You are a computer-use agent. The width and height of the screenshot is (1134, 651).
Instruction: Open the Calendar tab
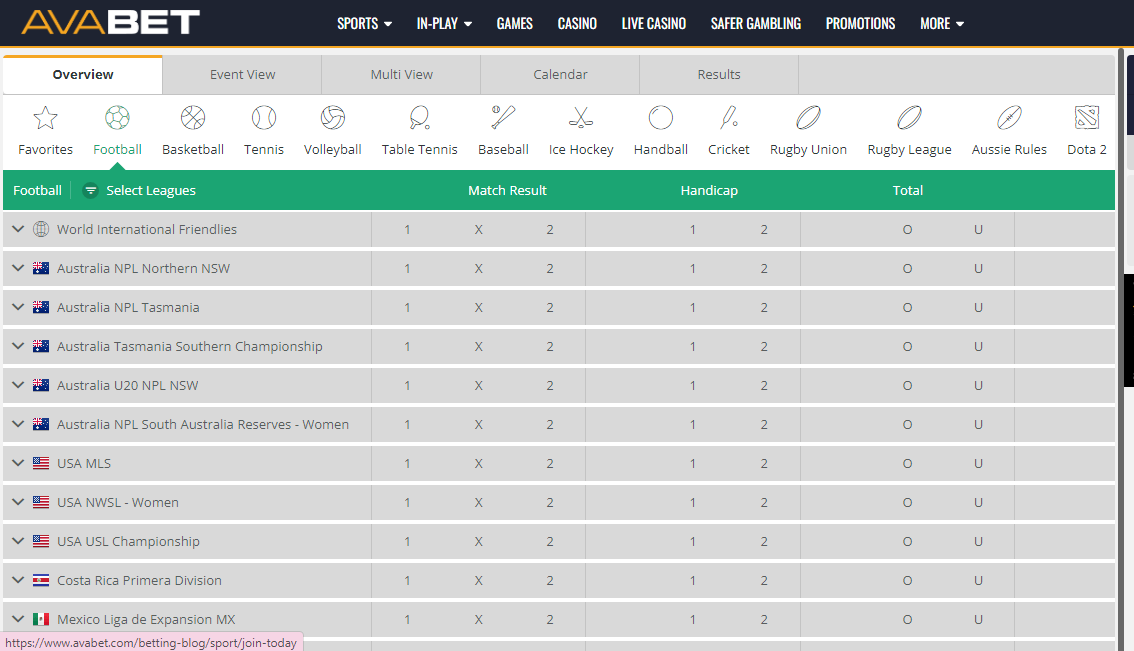(x=560, y=75)
